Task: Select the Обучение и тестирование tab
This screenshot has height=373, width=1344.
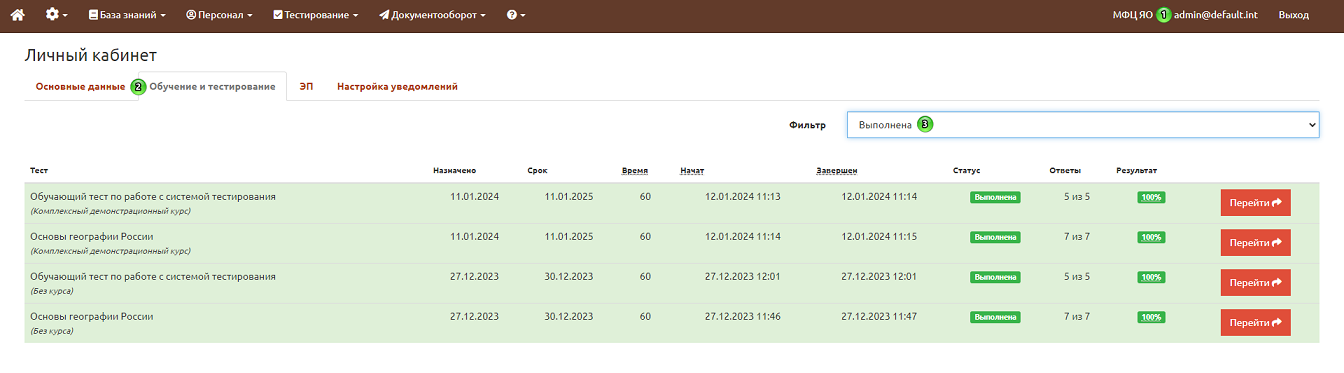Action: [212, 87]
